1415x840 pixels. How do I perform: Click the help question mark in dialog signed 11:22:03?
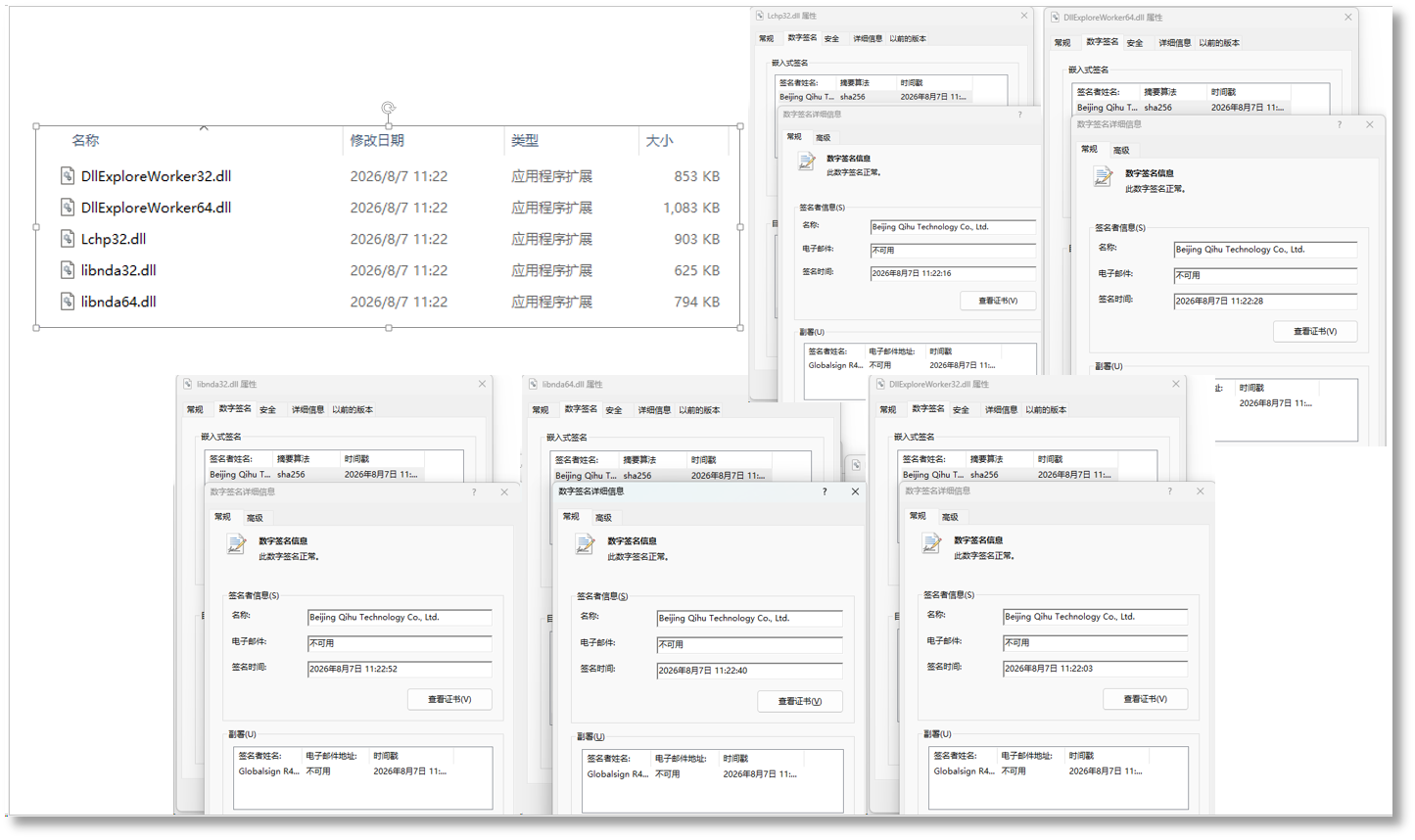click(1169, 490)
